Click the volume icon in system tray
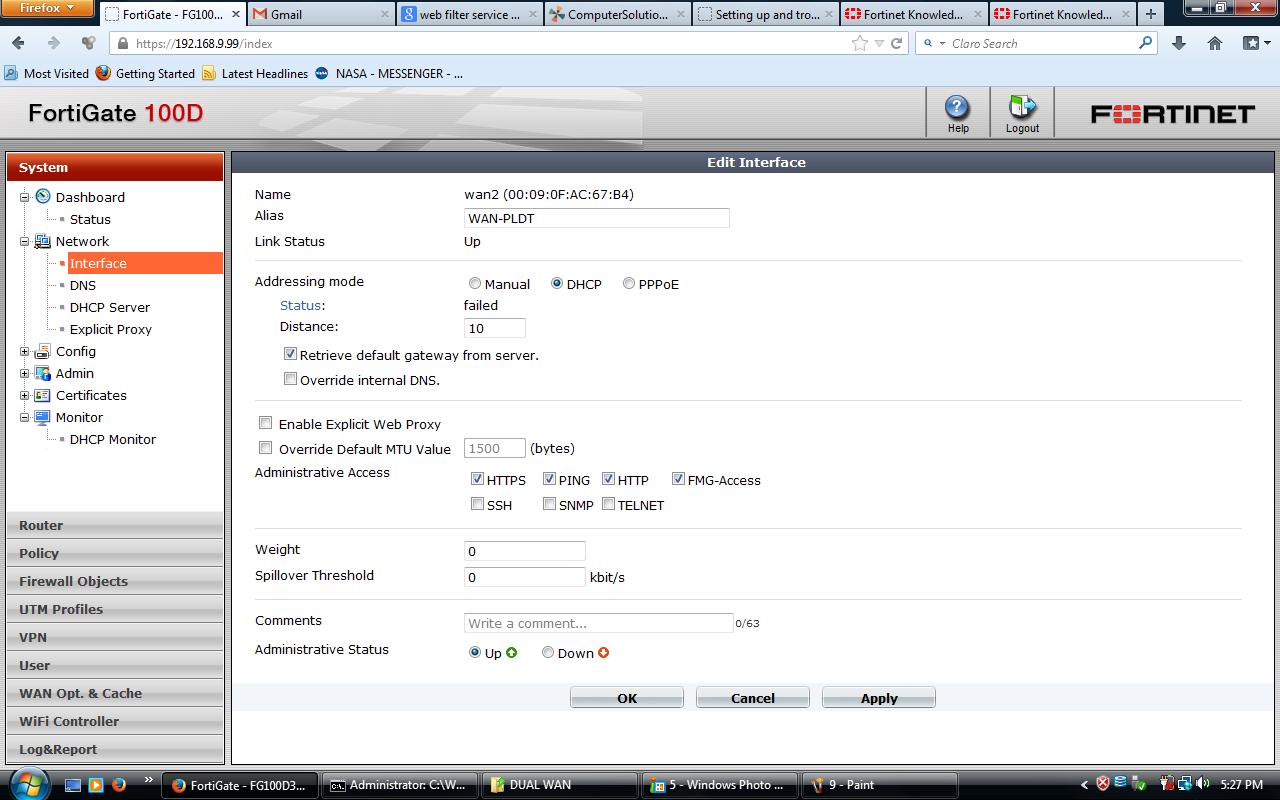1280x800 pixels. click(x=1201, y=784)
